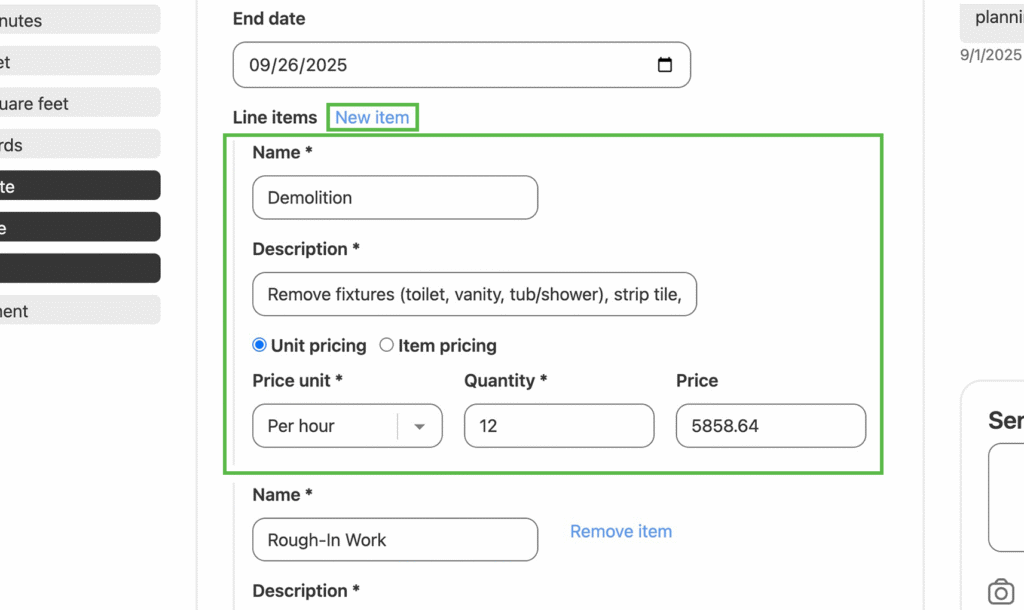
Task: Choose the Item pricing radio option
Action: tap(387, 346)
